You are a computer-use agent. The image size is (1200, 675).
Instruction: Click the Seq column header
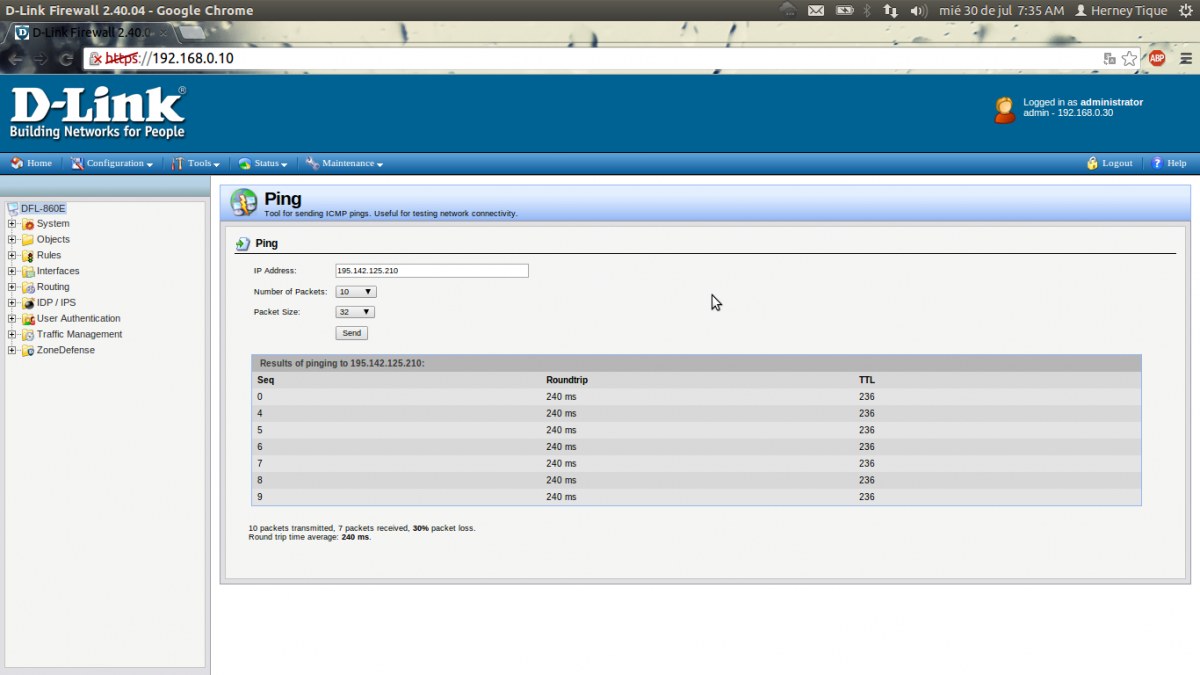click(x=266, y=380)
